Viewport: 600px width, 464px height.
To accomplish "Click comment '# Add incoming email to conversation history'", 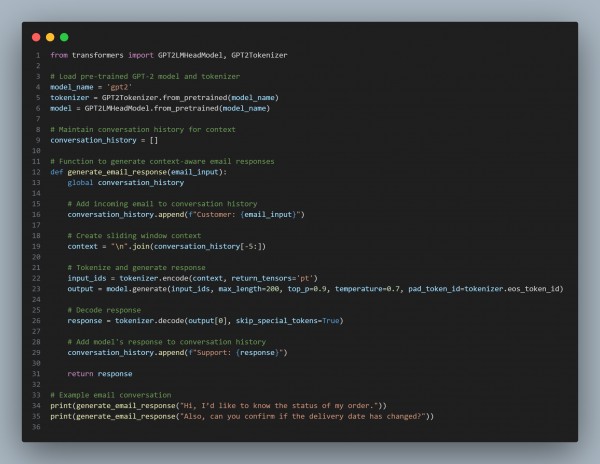I will tap(162, 204).
